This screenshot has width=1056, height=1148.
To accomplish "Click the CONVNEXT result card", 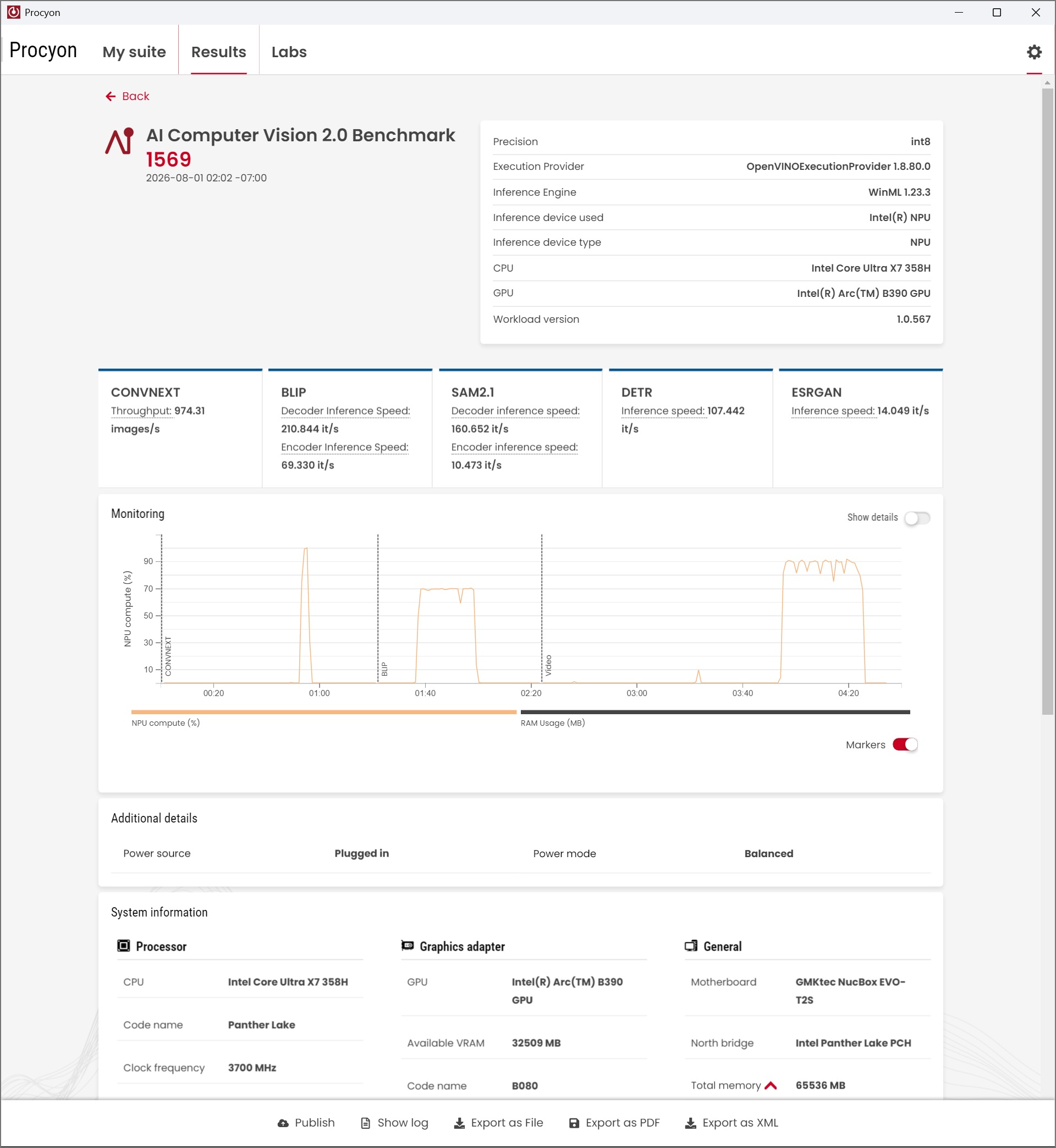I will (180, 428).
